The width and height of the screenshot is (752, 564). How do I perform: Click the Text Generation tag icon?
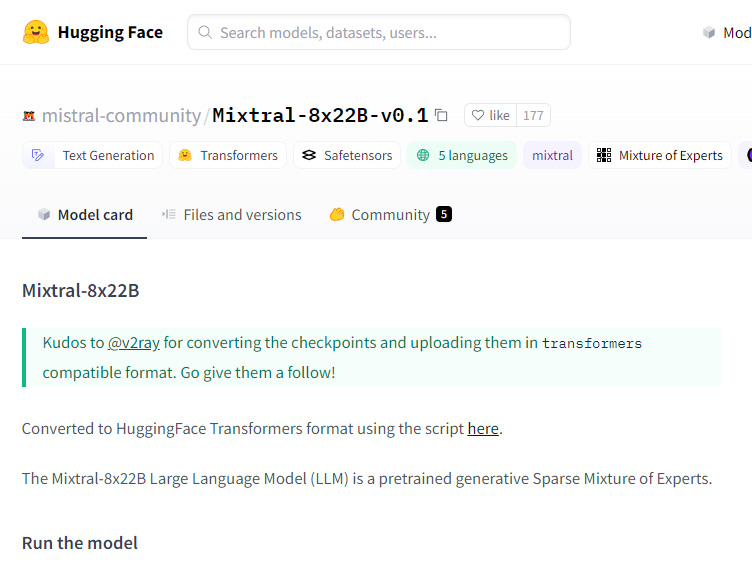point(38,155)
